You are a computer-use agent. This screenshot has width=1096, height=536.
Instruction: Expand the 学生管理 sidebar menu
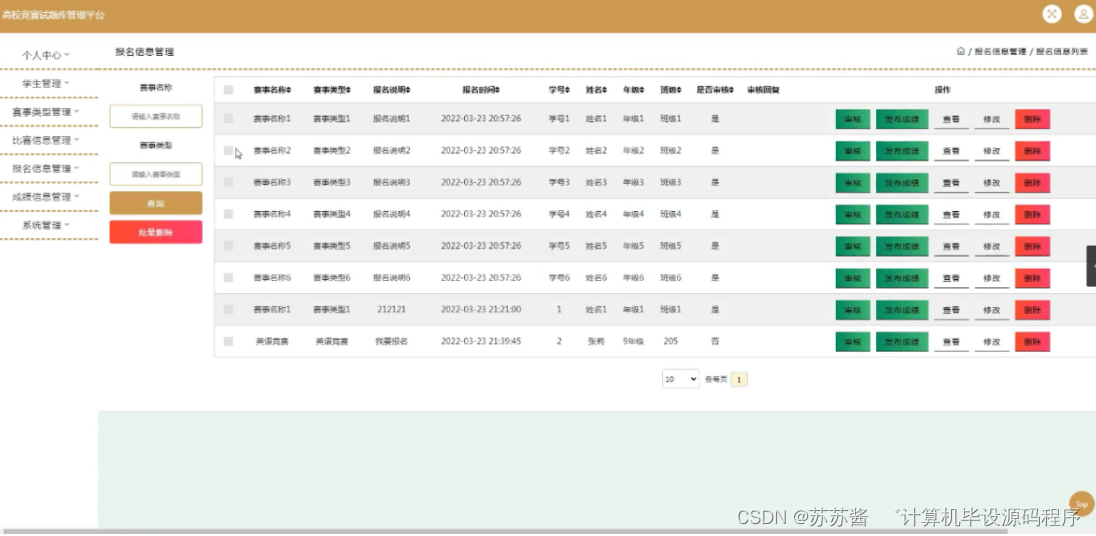tap(45, 83)
